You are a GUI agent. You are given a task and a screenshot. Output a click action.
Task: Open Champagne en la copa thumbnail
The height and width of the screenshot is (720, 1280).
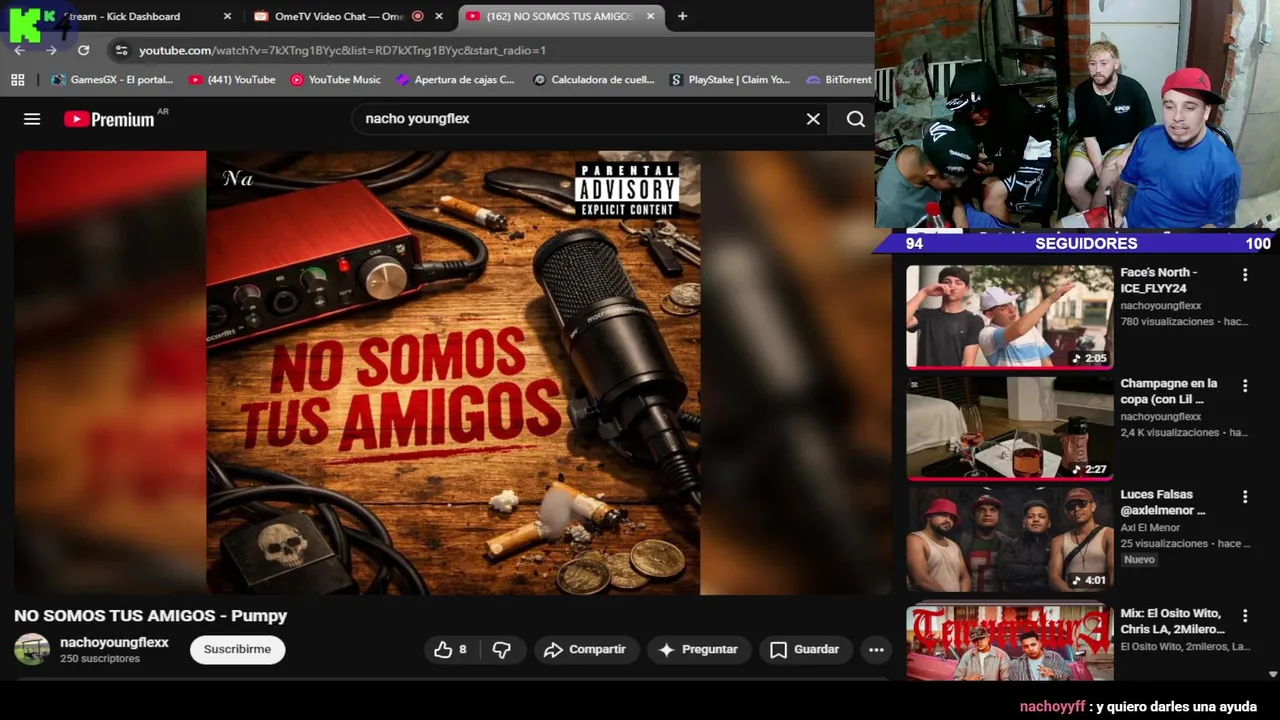(x=1009, y=428)
